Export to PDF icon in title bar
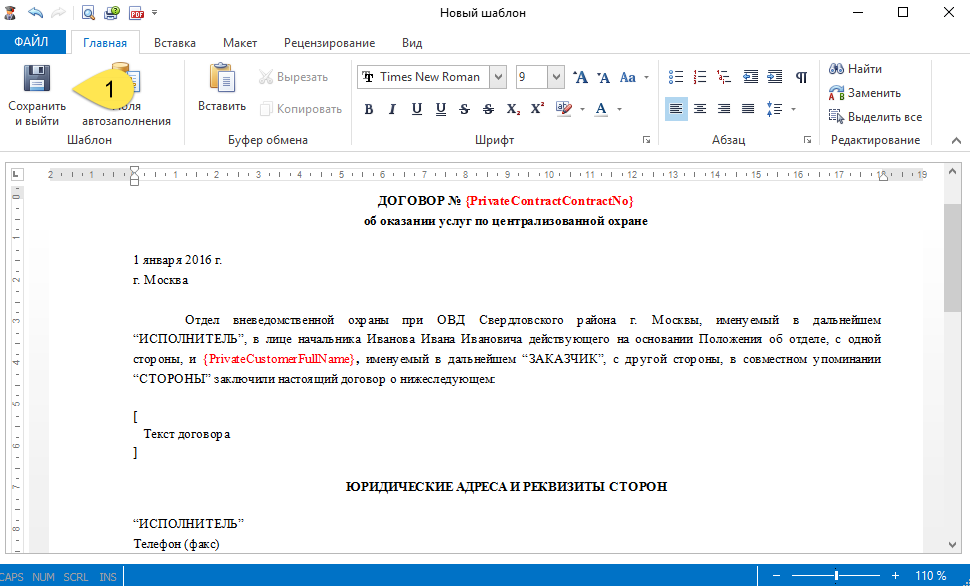Image resolution: width=970 pixels, height=586 pixels. pyautogui.click(x=136, y=12)
